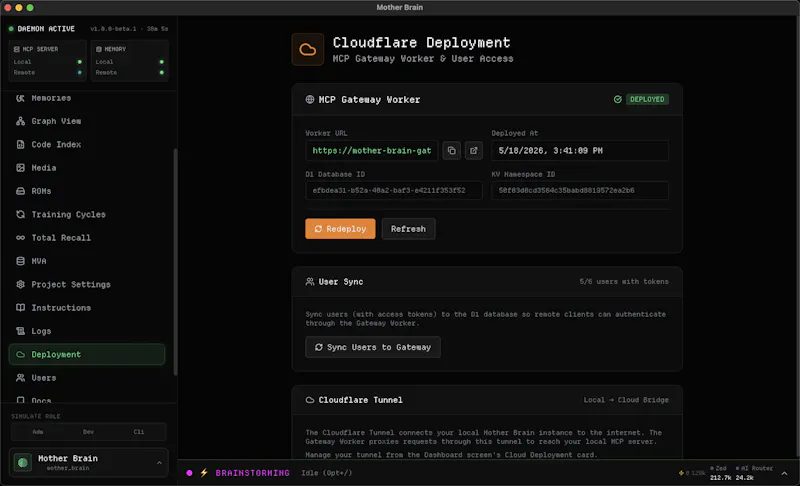The height and width of the screenshot is (486, 800).
Task: Click the Graph View sidebar icon
Action: pyautogui.click(x=20, y=121)
